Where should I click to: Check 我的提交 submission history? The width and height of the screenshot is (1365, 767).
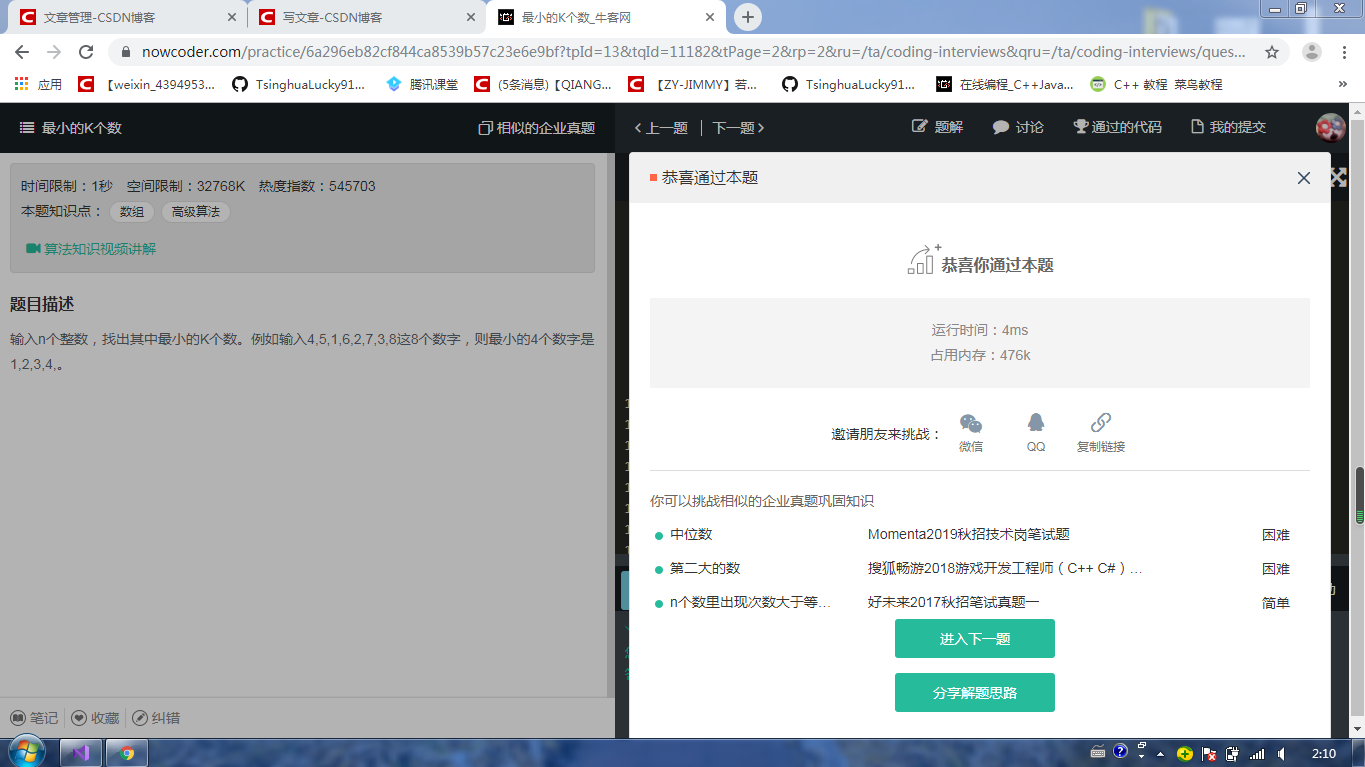tap(1227, 127)
